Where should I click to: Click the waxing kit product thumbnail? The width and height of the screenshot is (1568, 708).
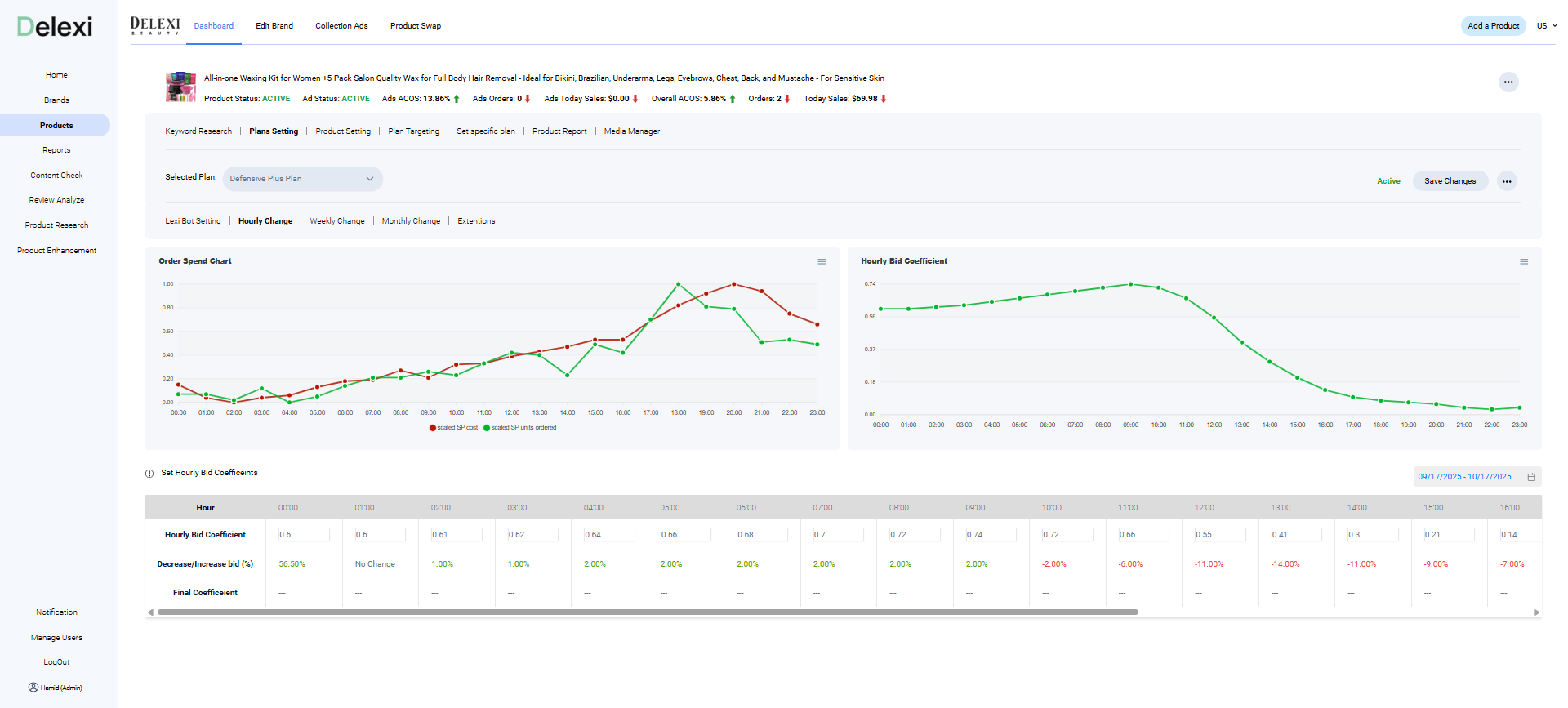pyautogui.click(x=180, y=87)
